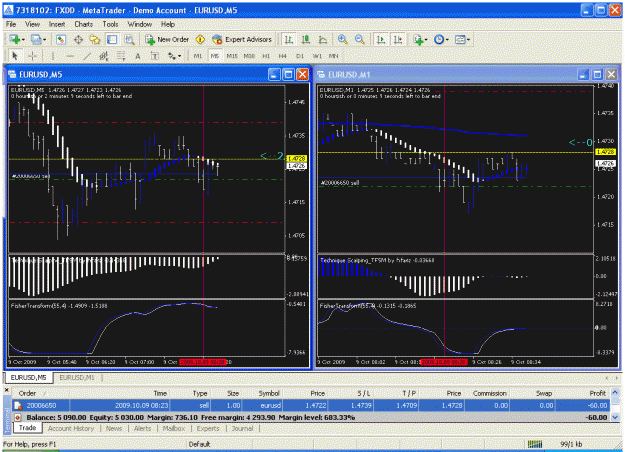This screenshot has height=452, width=625.
Task: Open the dropdown arrow beside Profiles
Action: pyautogui.click(x=44, y=40)
